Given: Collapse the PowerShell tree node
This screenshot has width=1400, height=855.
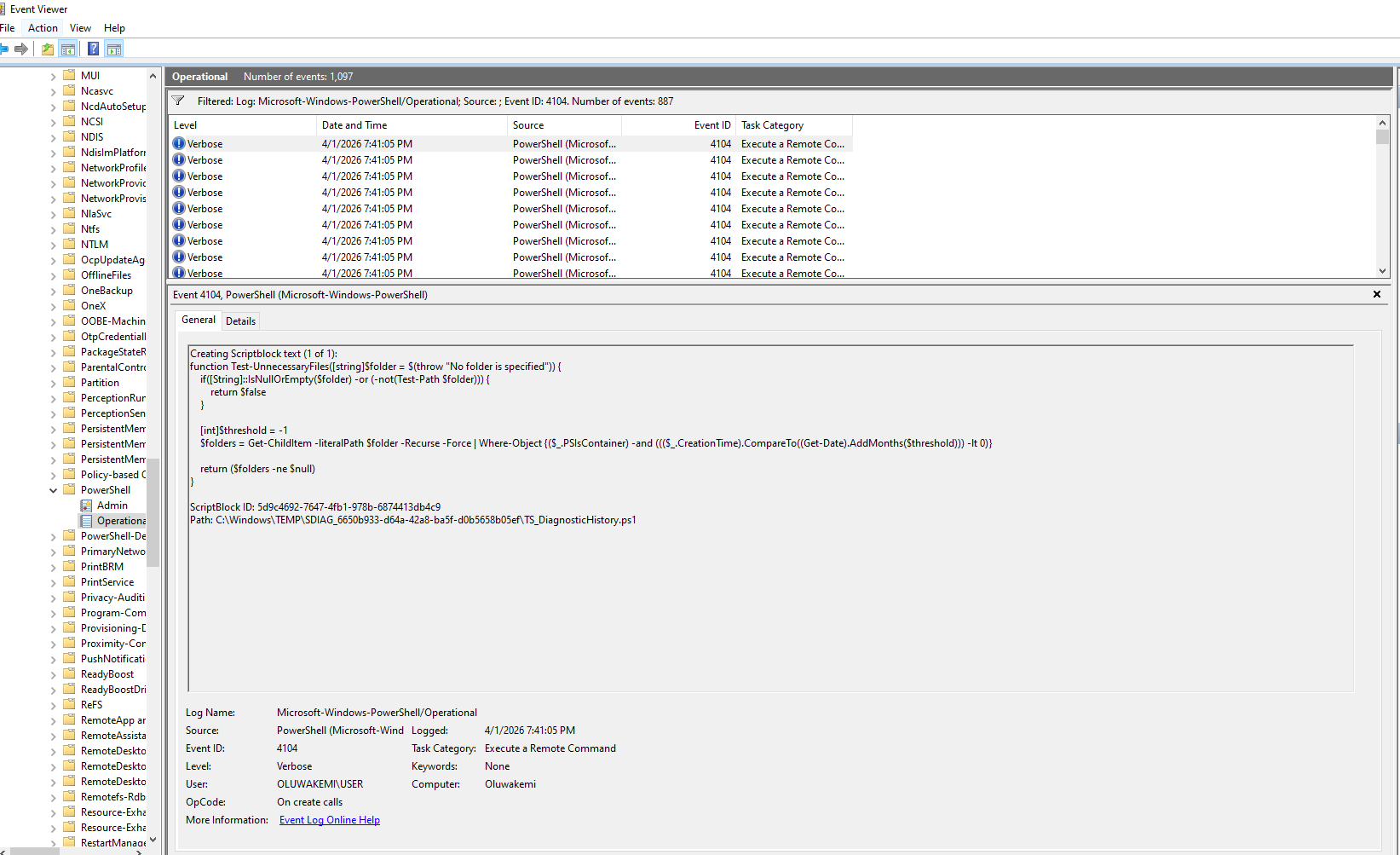Looking at the screenshot, I should [x=54, y=489].
